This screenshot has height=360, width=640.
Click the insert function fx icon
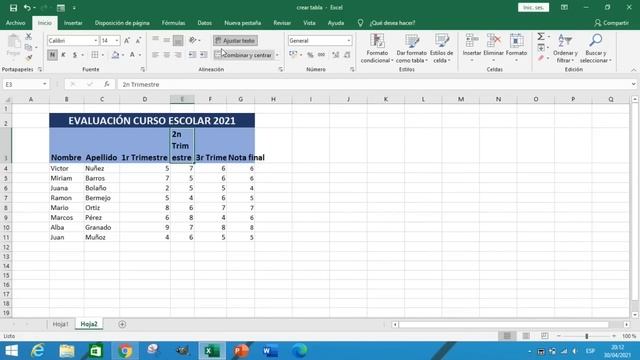(x=107, y=84)
